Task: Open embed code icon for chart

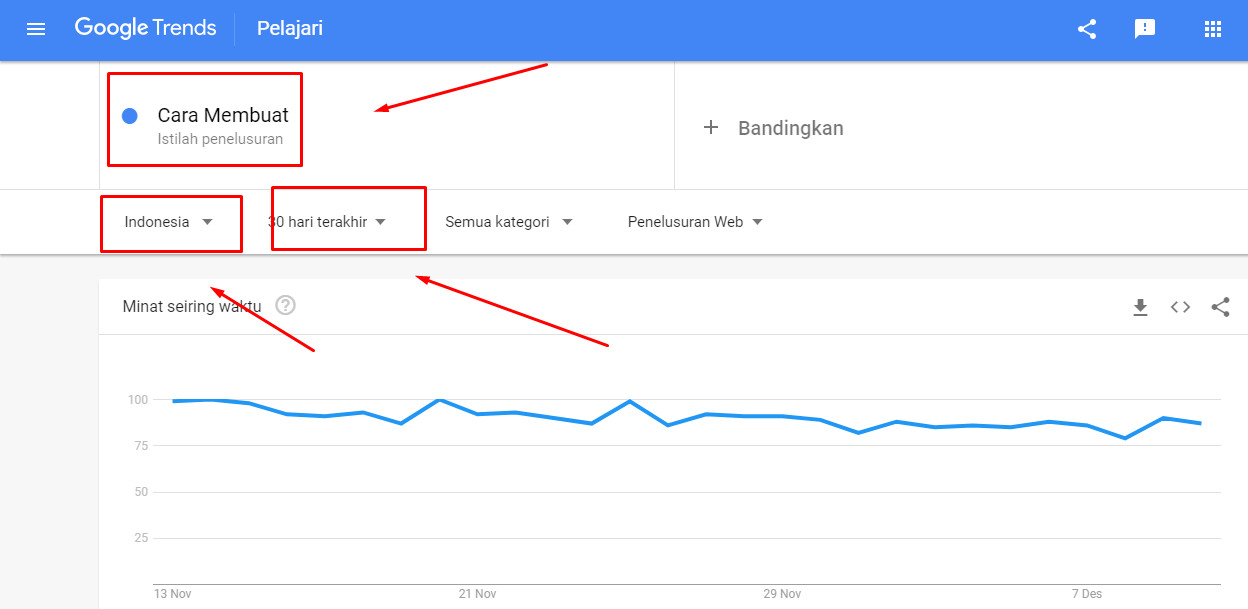Action: pos(1180,307)
